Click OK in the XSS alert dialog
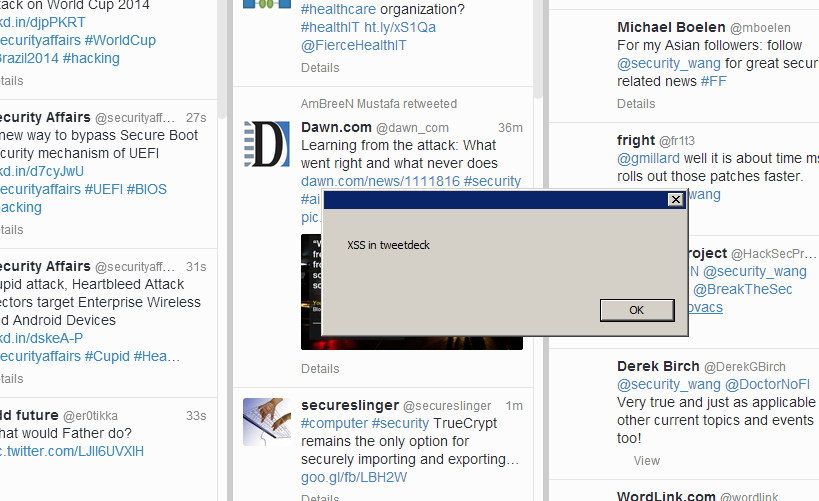Screen dimensions: 819x501 (x=637, y=310)
